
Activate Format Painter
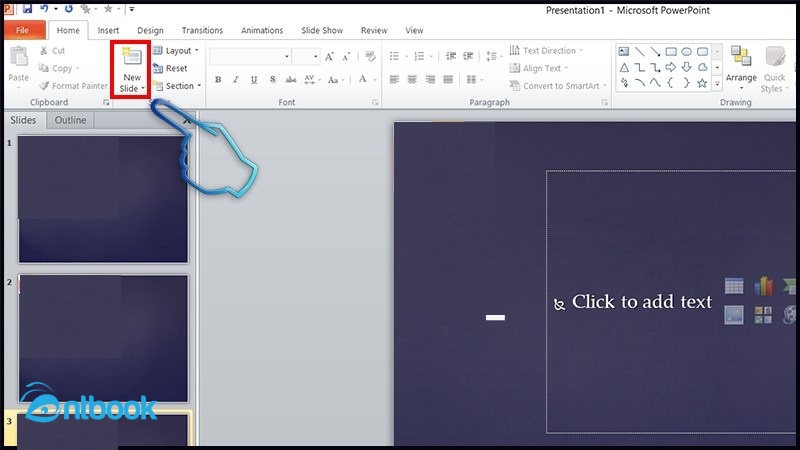tap(73, 86)
